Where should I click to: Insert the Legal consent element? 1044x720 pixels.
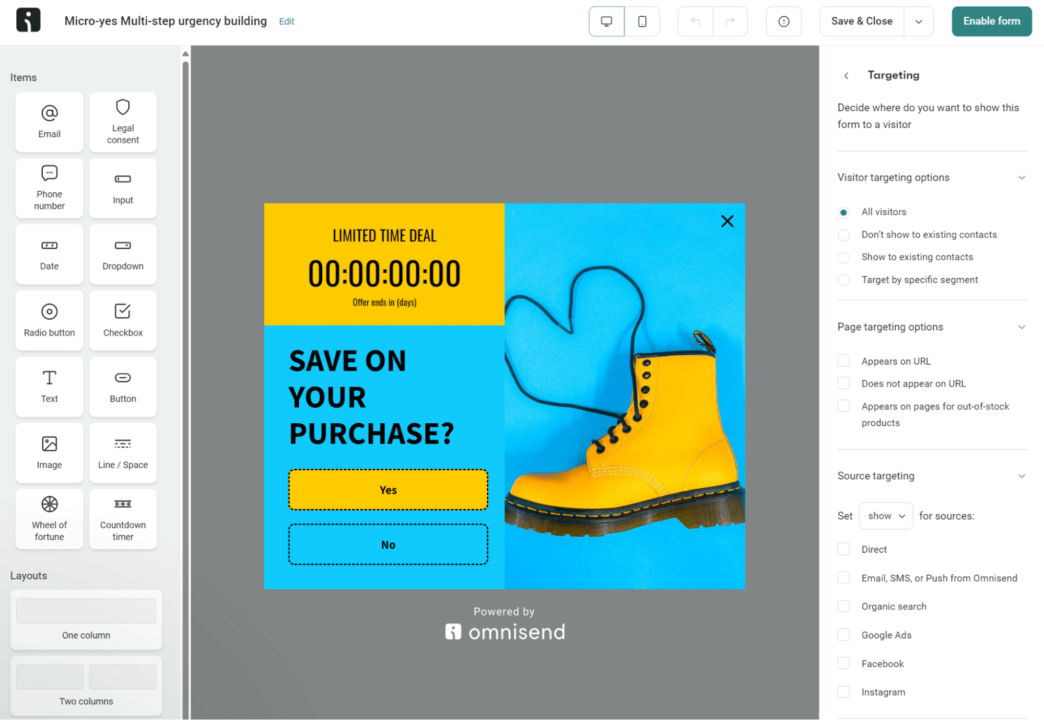coord(123,122)
